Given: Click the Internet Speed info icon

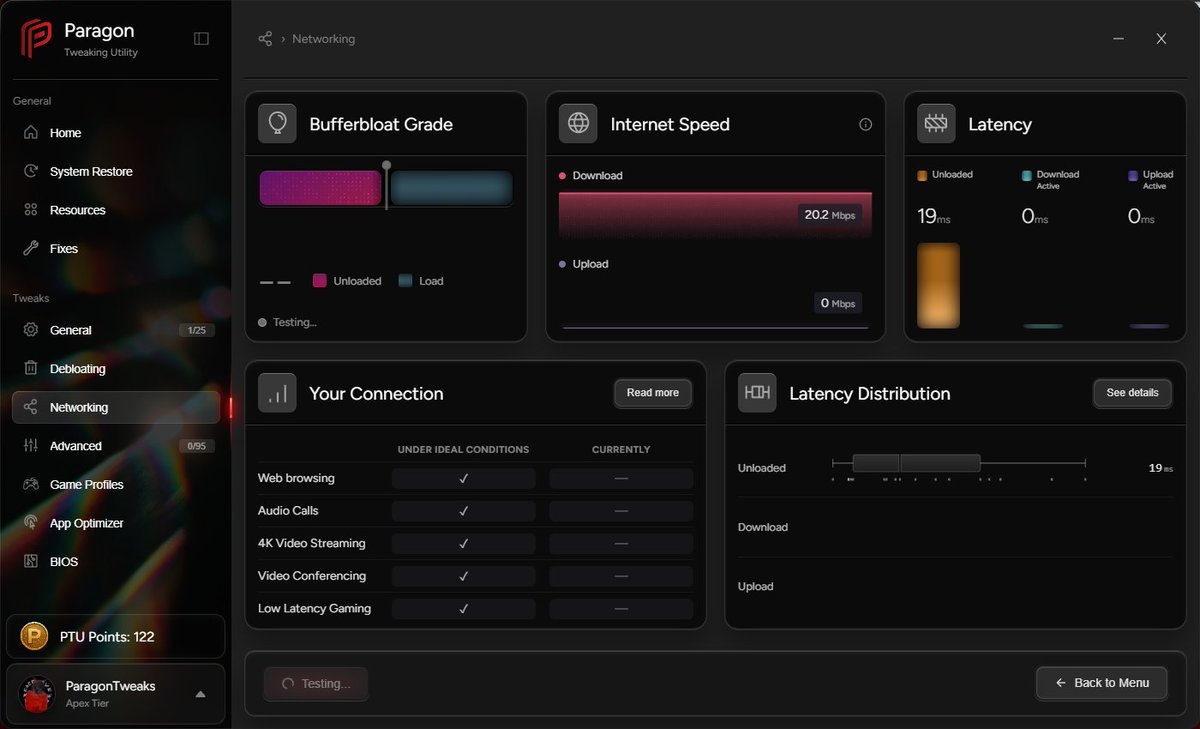Looking at the screenshot, I should (x=866, y=125).
